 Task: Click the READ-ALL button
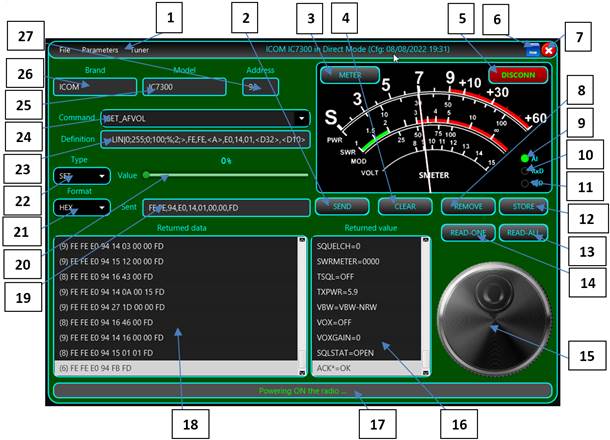point(524,233)
